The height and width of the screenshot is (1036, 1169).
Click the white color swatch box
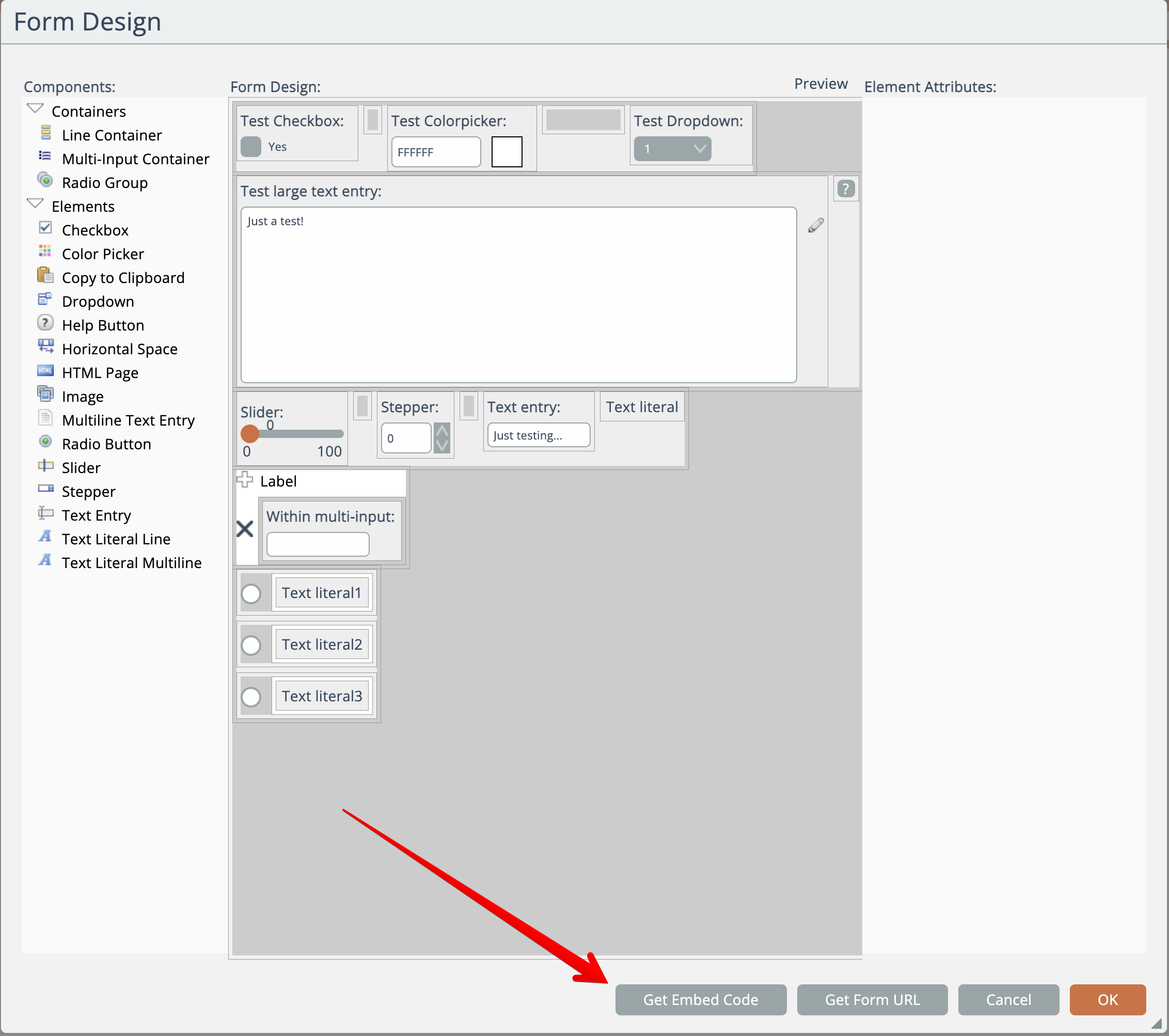[506, 152]
